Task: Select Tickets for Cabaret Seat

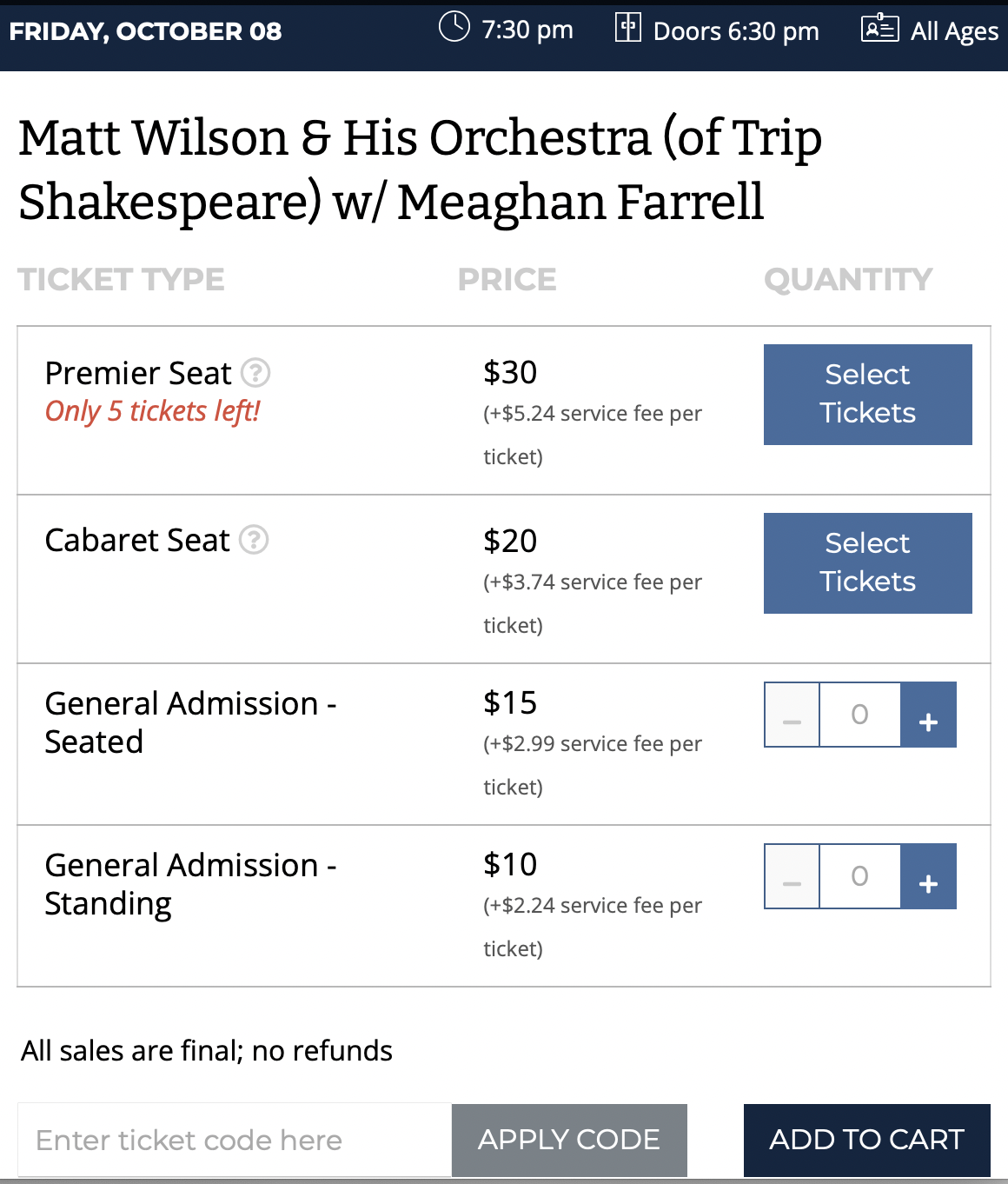Action: (x=868, y=563)
